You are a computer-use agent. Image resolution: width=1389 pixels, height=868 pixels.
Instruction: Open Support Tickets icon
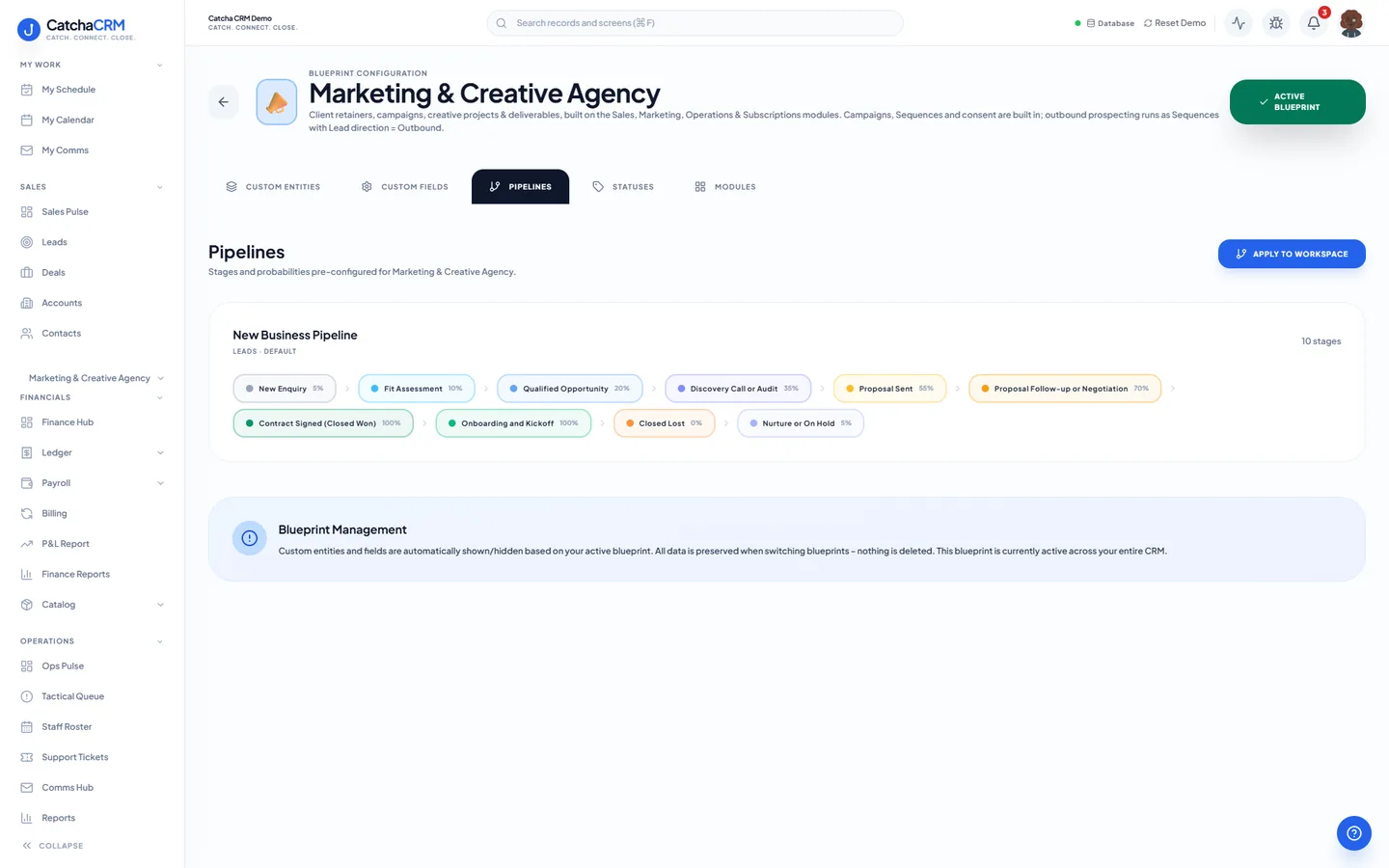(x=27, y=757)
